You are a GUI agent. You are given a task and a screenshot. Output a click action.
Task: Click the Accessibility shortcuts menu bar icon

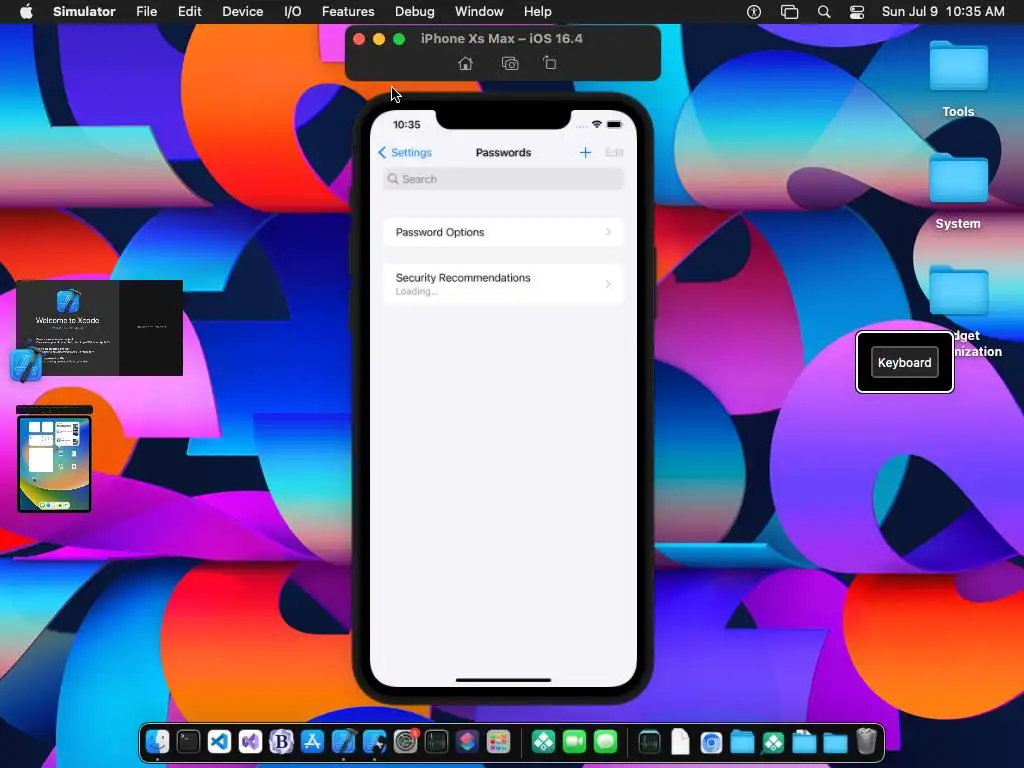(754, 12)
